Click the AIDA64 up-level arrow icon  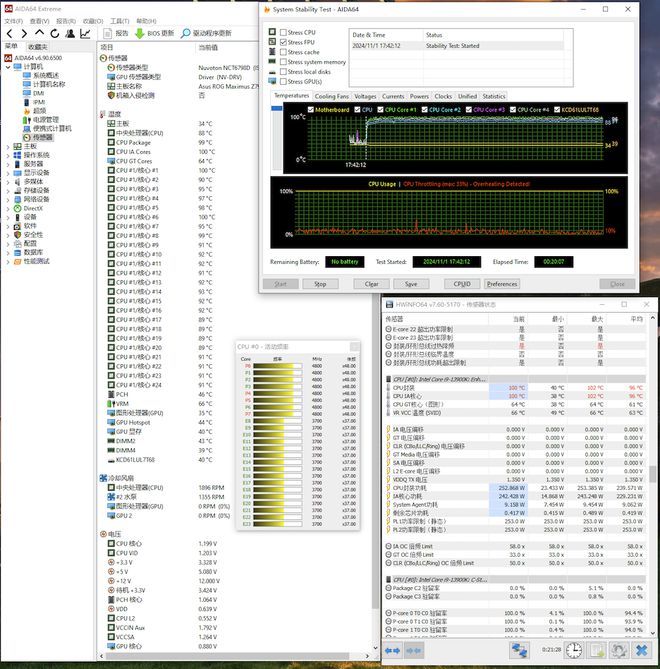click(x=39, y=32)
